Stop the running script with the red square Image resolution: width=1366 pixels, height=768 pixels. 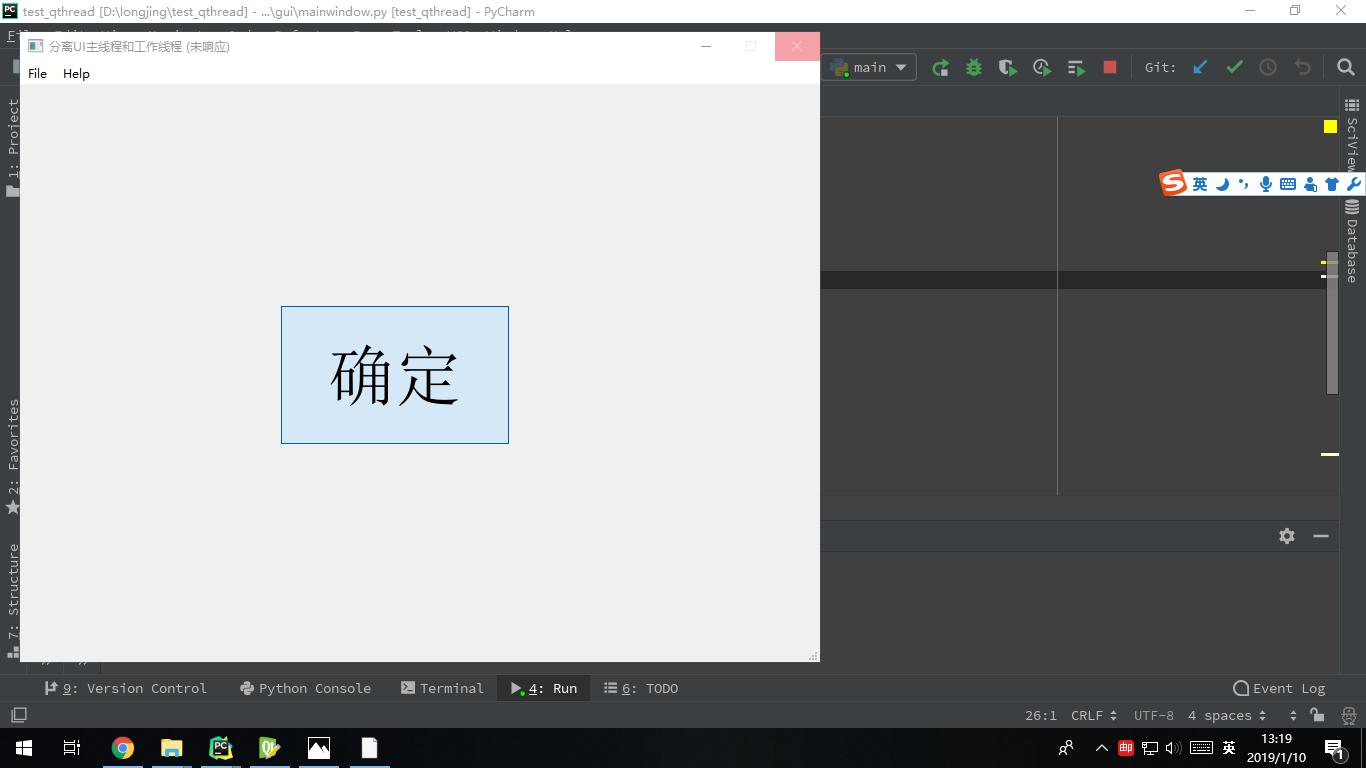tap(1109, 67)
